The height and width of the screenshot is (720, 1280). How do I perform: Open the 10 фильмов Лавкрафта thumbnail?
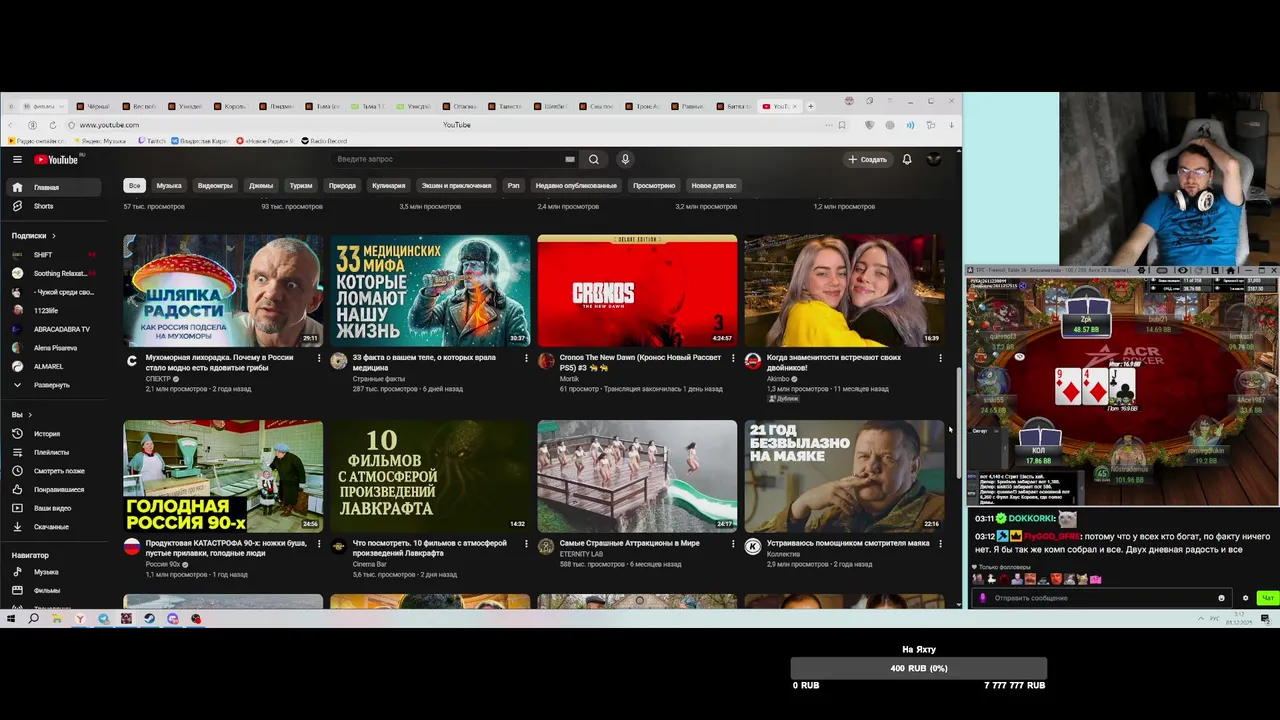pos(430,476)
